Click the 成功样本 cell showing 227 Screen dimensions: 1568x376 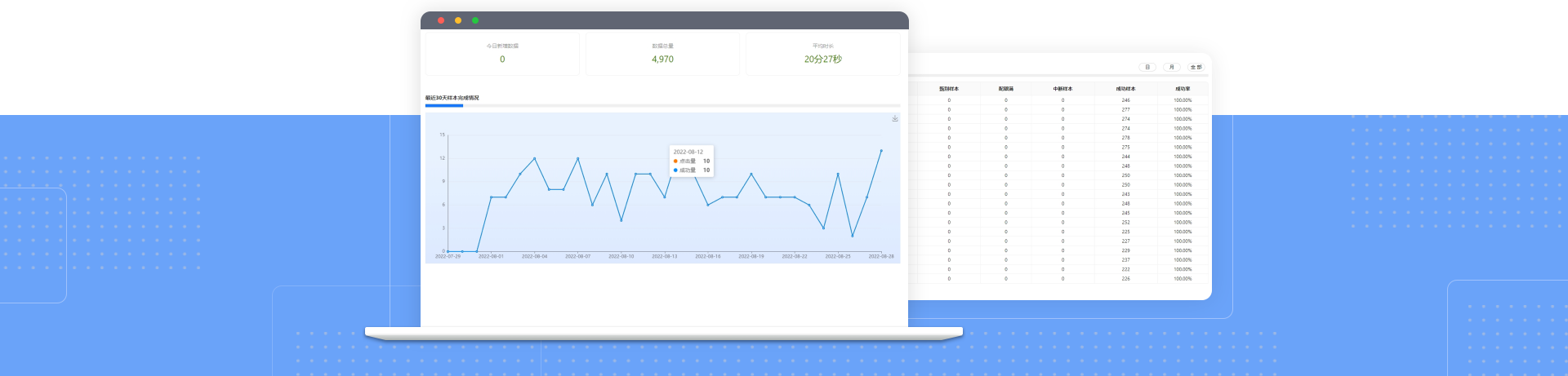pyautogui.click(x=1125, y=241)
